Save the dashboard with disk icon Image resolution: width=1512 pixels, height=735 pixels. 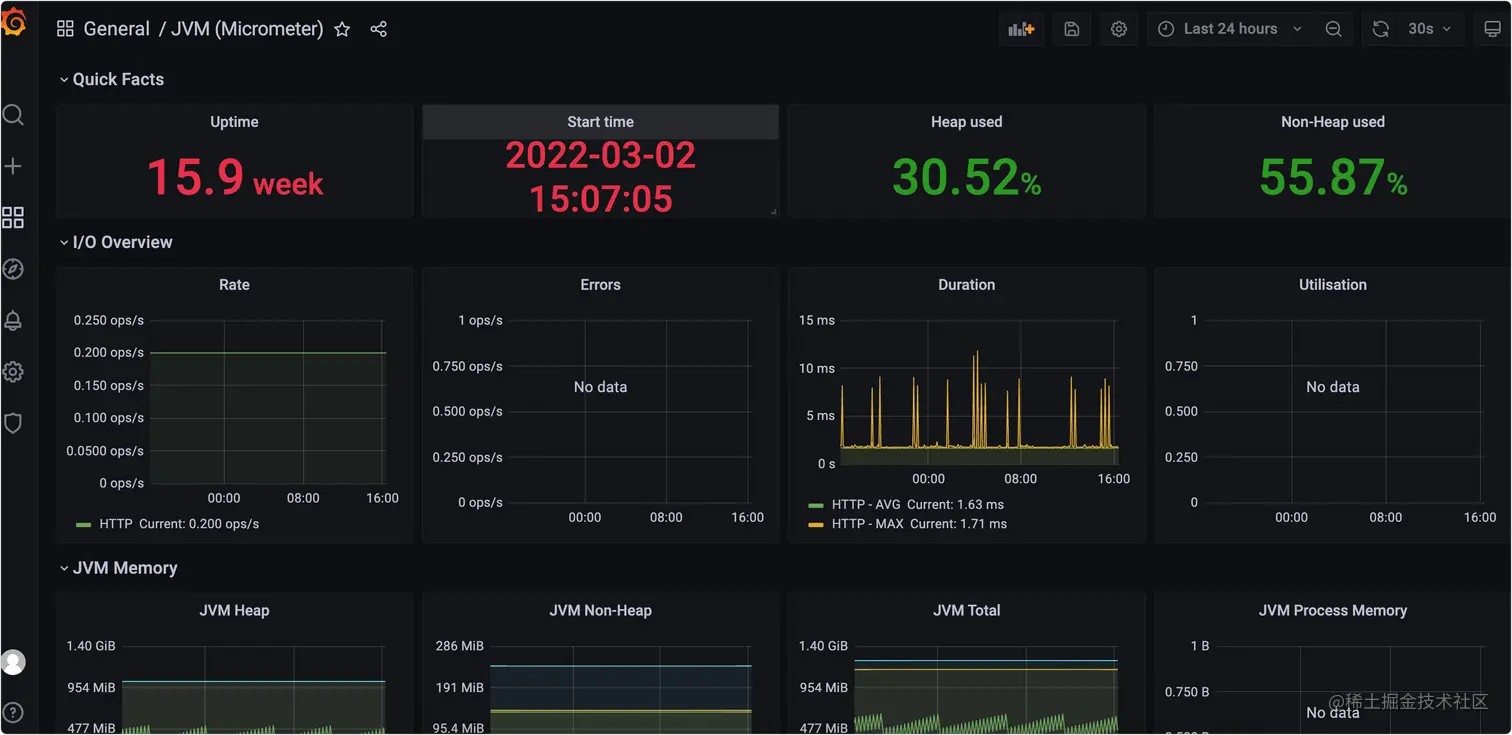(x=1071, y=29)
